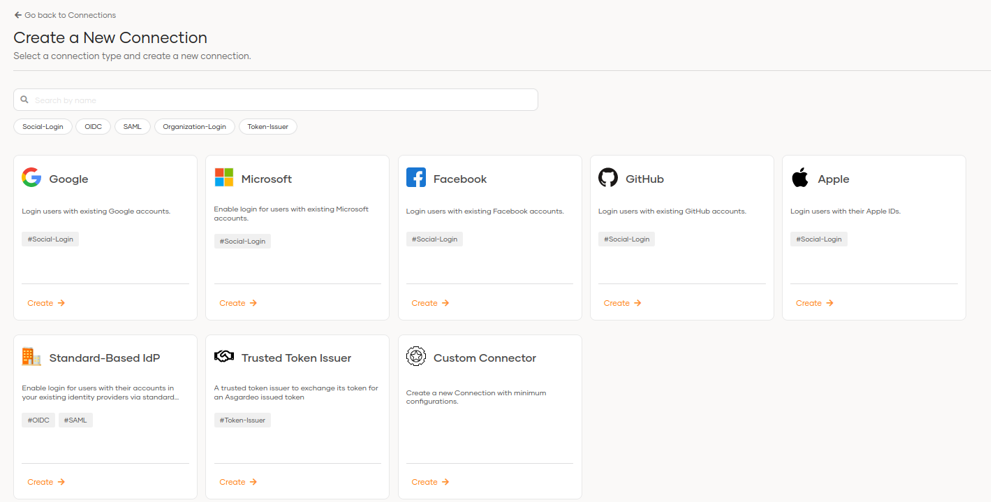Click the Apple logo icon
The image size is (991, 502).
(799, 178)
